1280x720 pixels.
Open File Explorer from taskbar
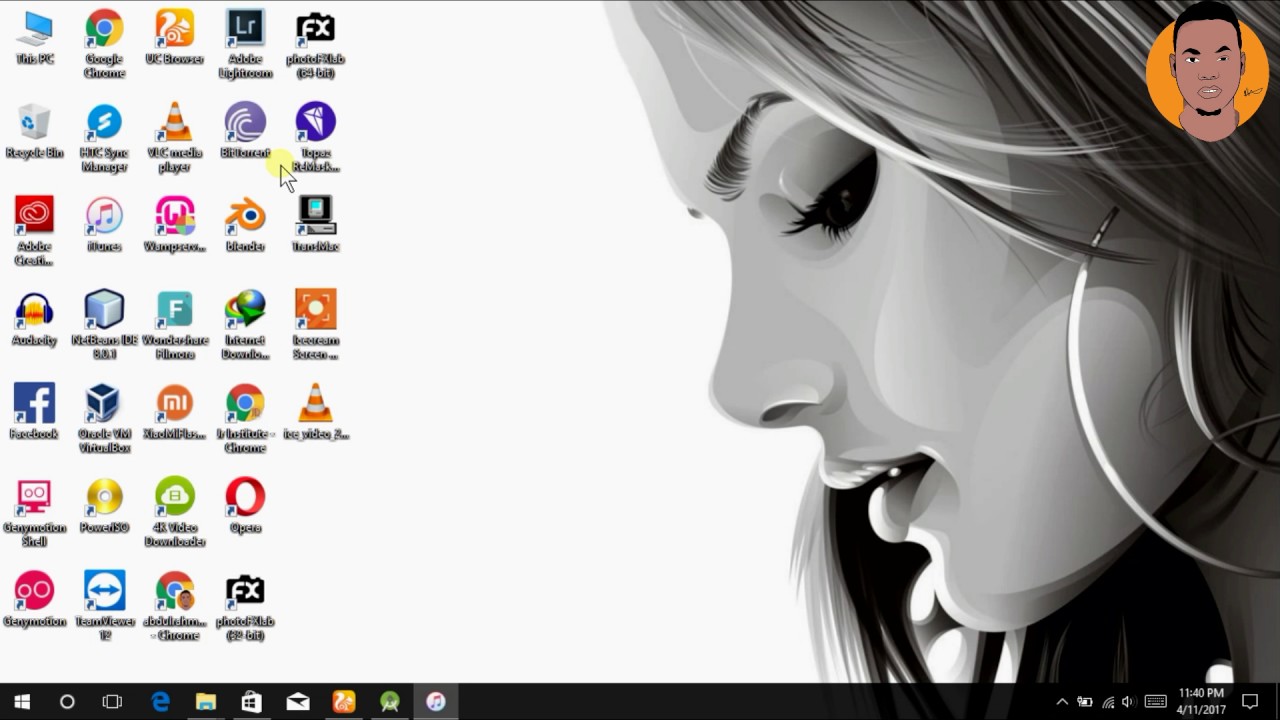pyautogui.click(x=206, y=702)
